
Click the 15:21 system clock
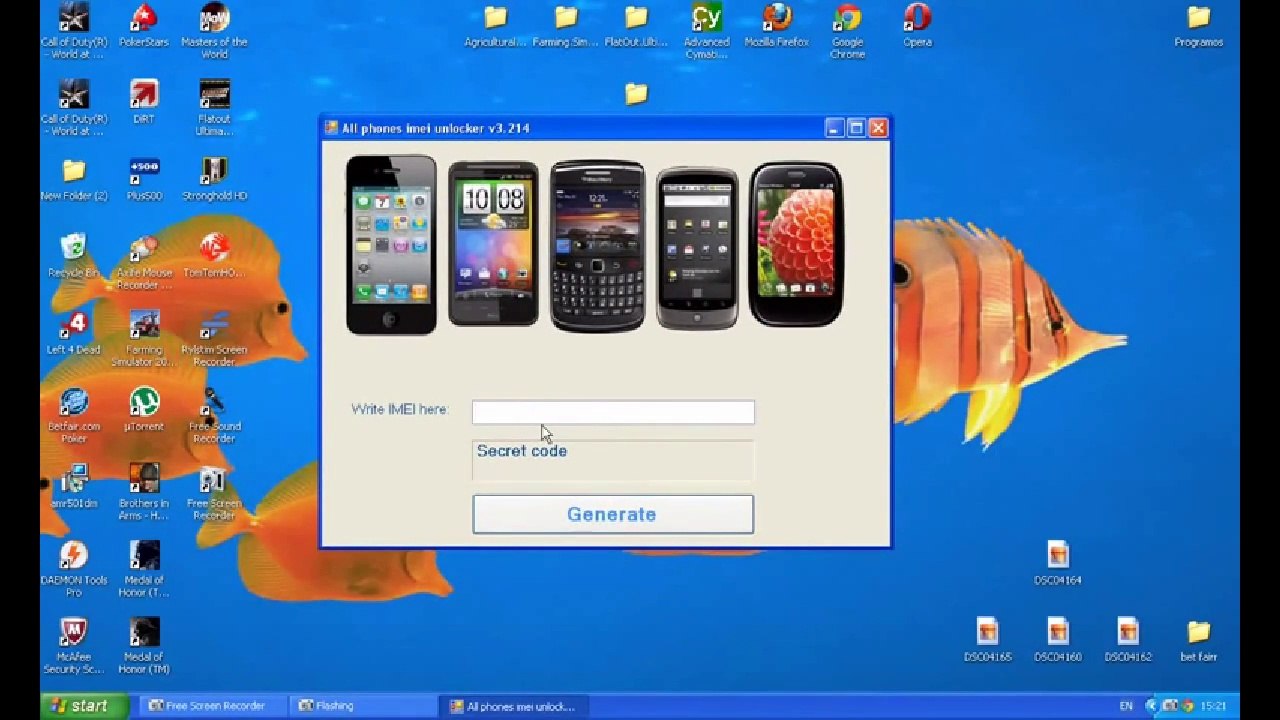(x=1213, y=706)
